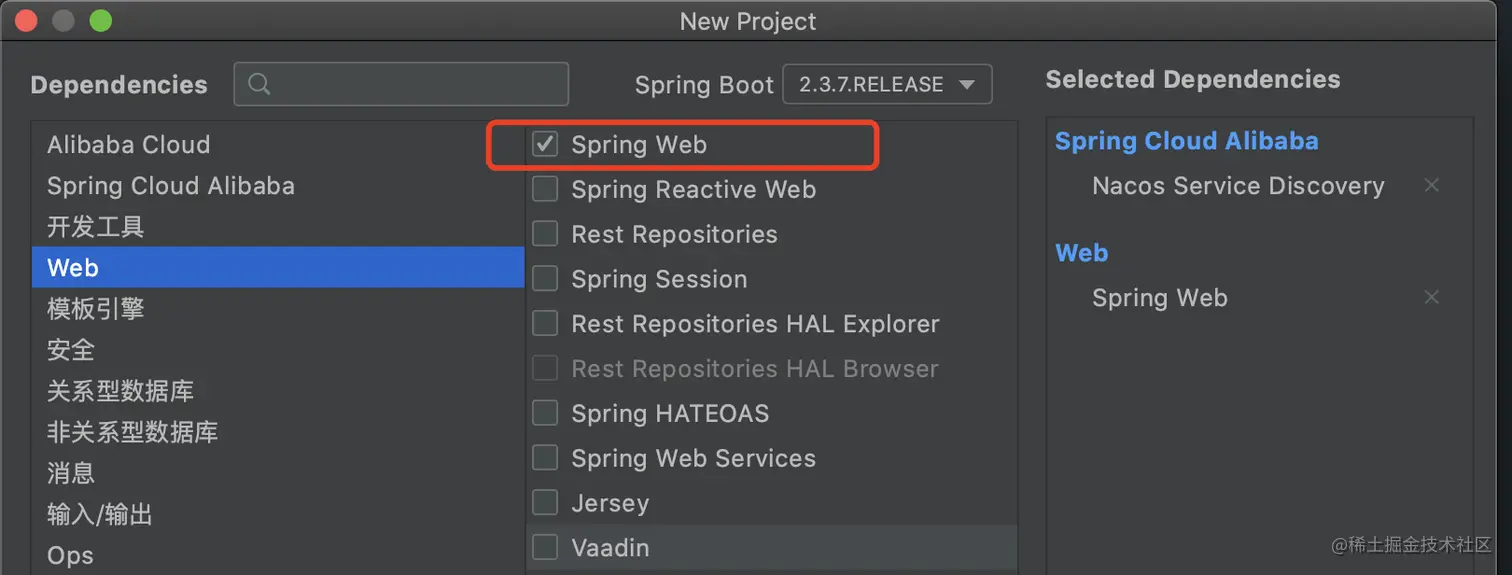Select the 关系型数据库 category

click(120, 391)
